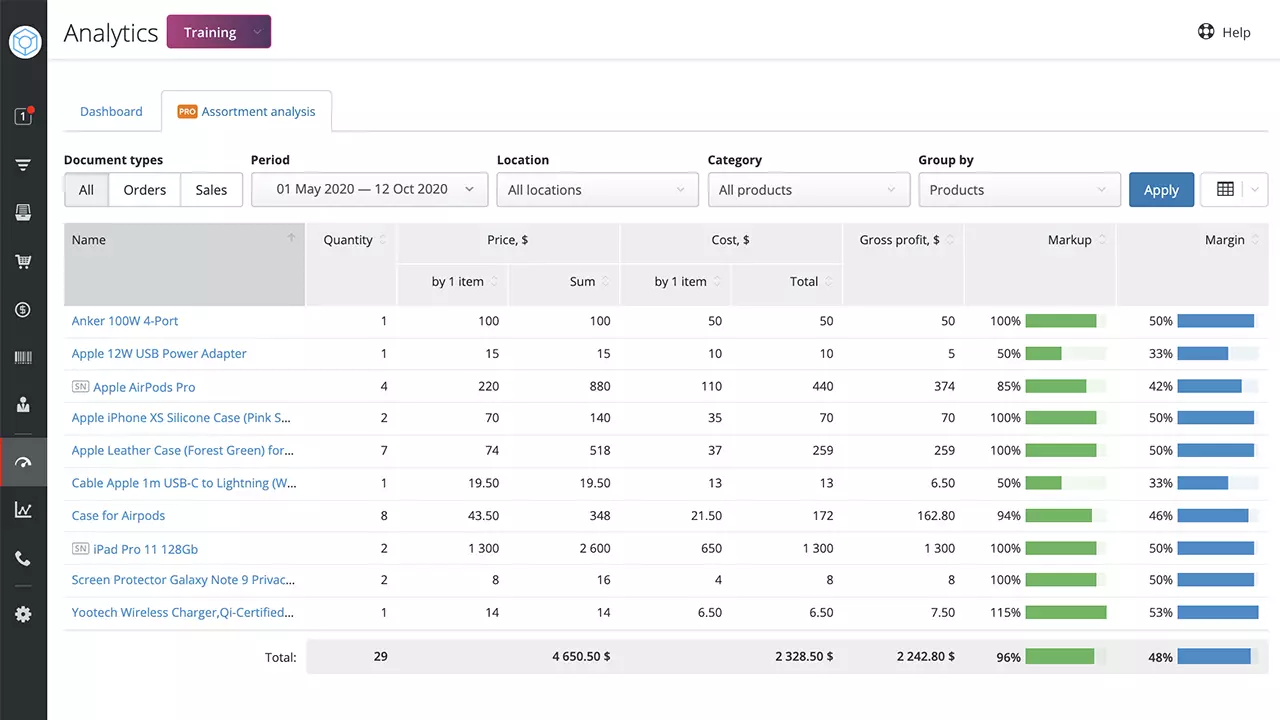Click the Total 48% margin blue bar
Viewport: 1280px width, 720px height.
pos(1214,657)
